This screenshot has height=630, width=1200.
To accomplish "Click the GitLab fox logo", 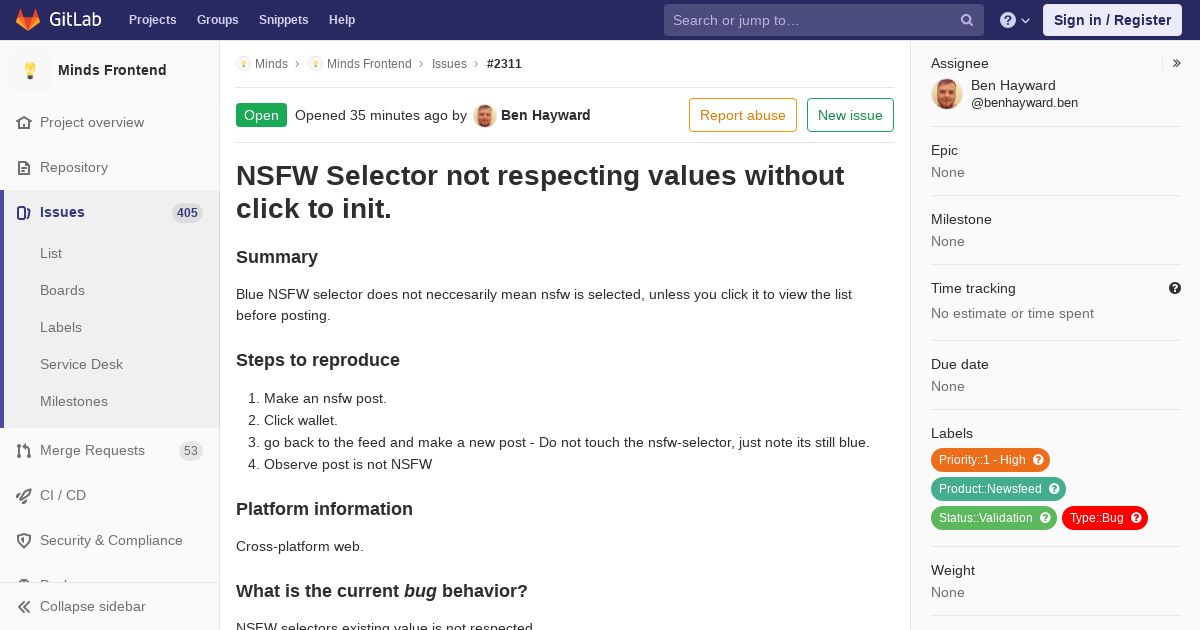I will pyautogui.click(x=28, y=19).
